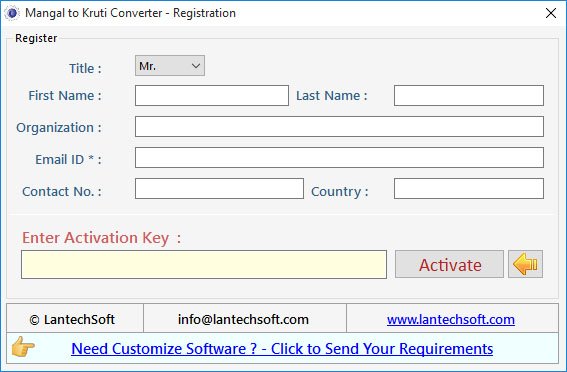The image size is (567, 372).
Task: Click the info@lantechsoft.com email cell
Action: click(x=245, y=318)
